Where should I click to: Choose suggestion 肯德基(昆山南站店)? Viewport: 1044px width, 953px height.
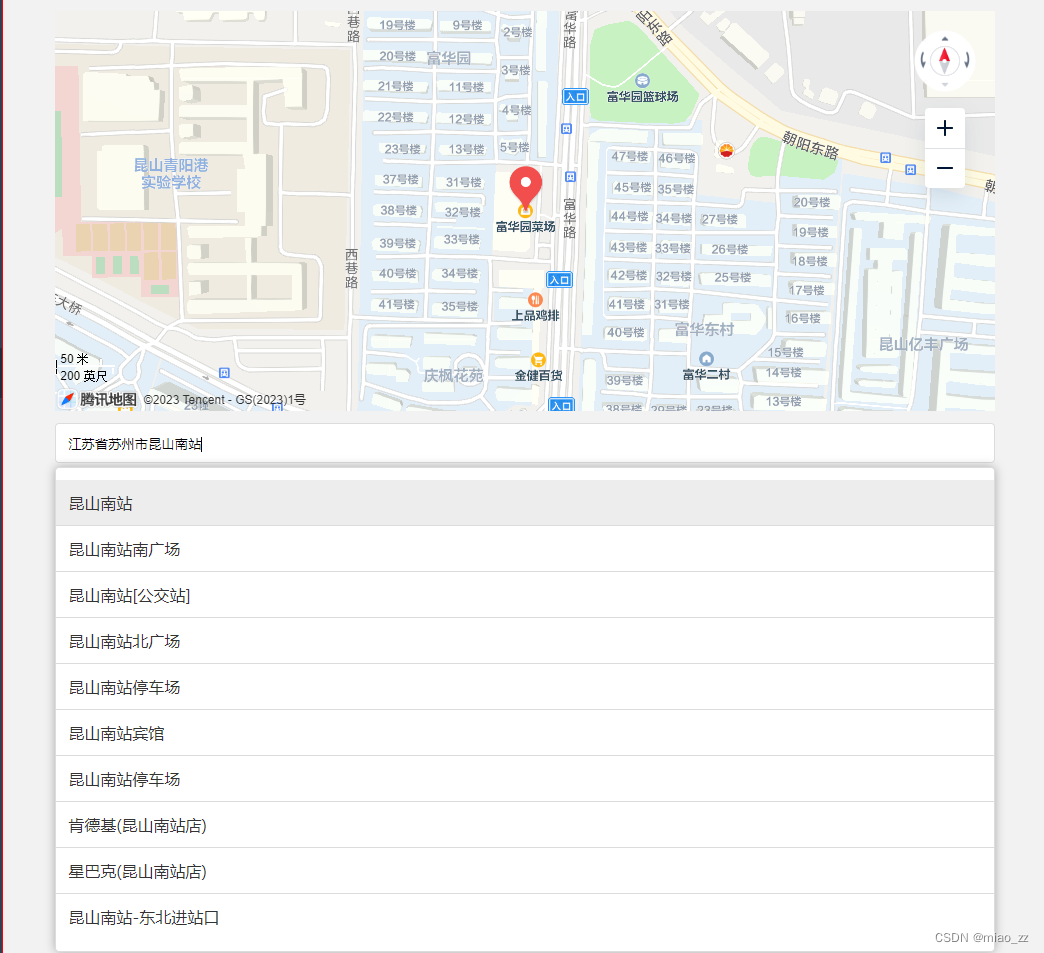(x=525, y=826)
